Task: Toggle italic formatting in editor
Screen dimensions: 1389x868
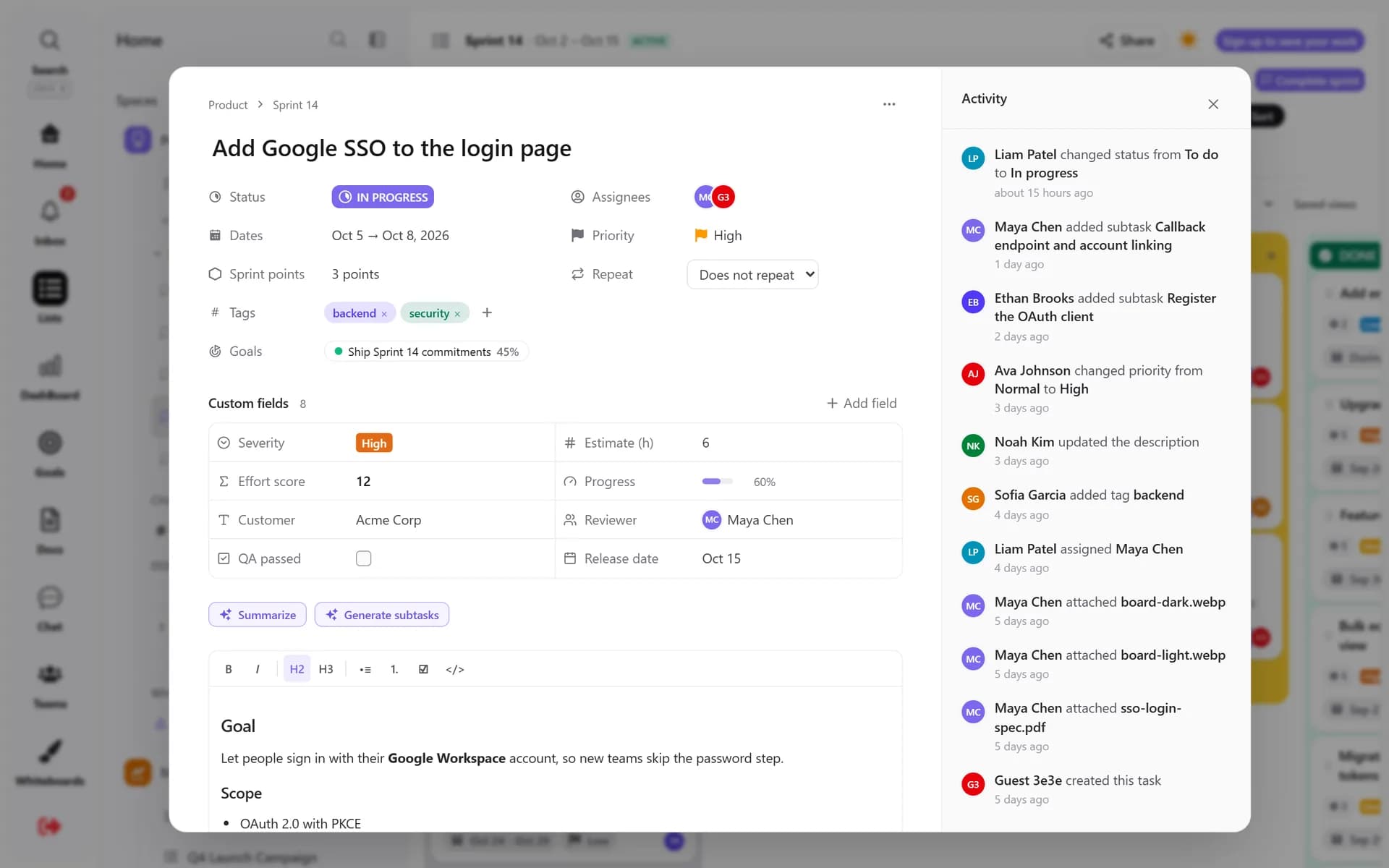Action: (x=258, y=669)
